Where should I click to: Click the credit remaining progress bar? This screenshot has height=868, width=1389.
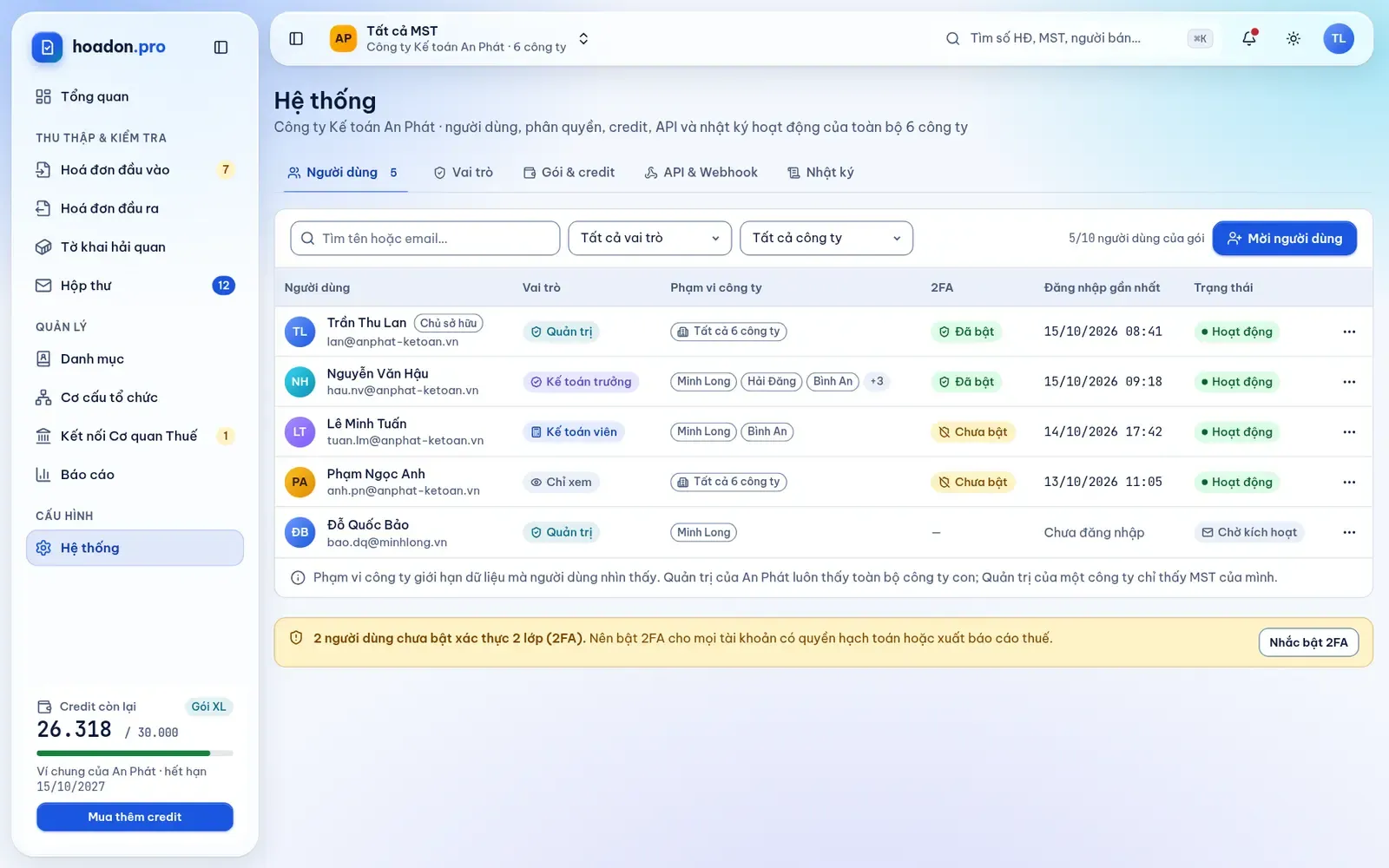point(135,753)
